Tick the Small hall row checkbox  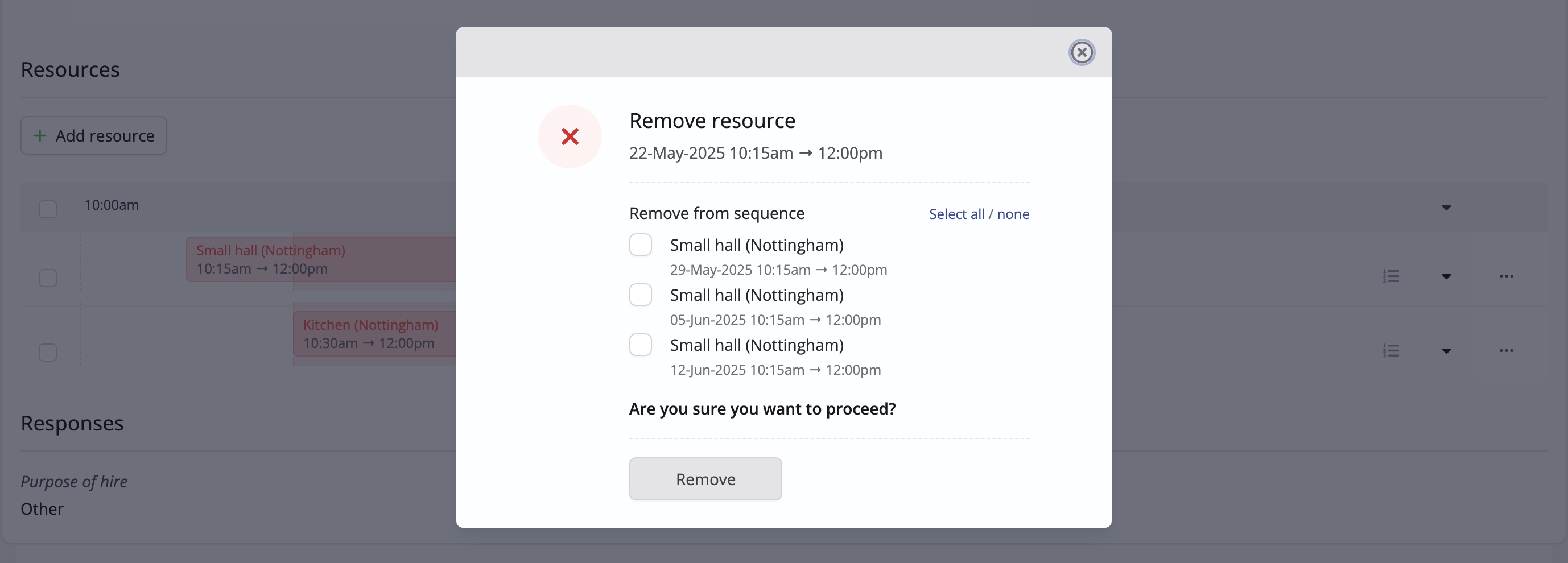coord(47,278)
